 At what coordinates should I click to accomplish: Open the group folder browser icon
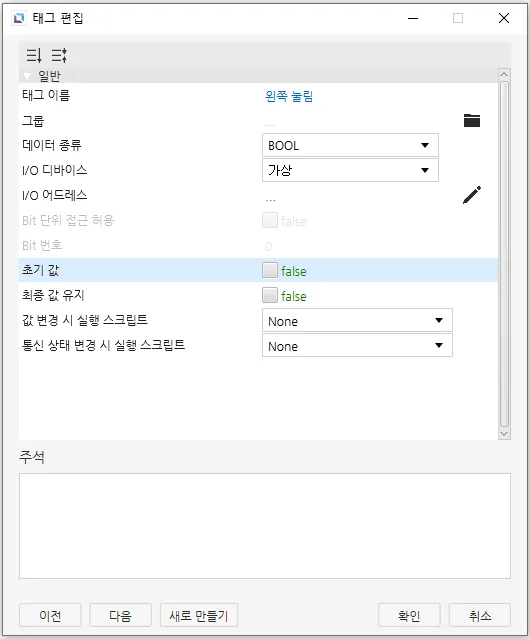click(x=472, y=120)
